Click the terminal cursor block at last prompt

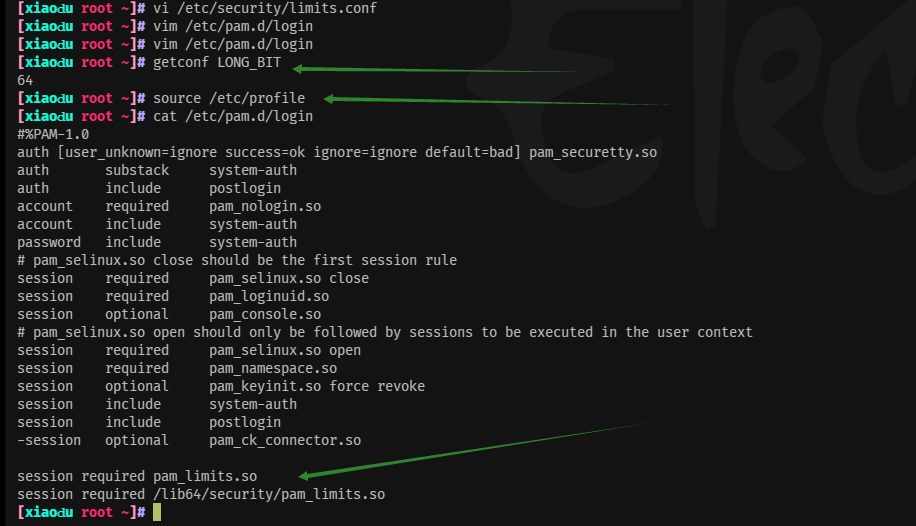157,513
